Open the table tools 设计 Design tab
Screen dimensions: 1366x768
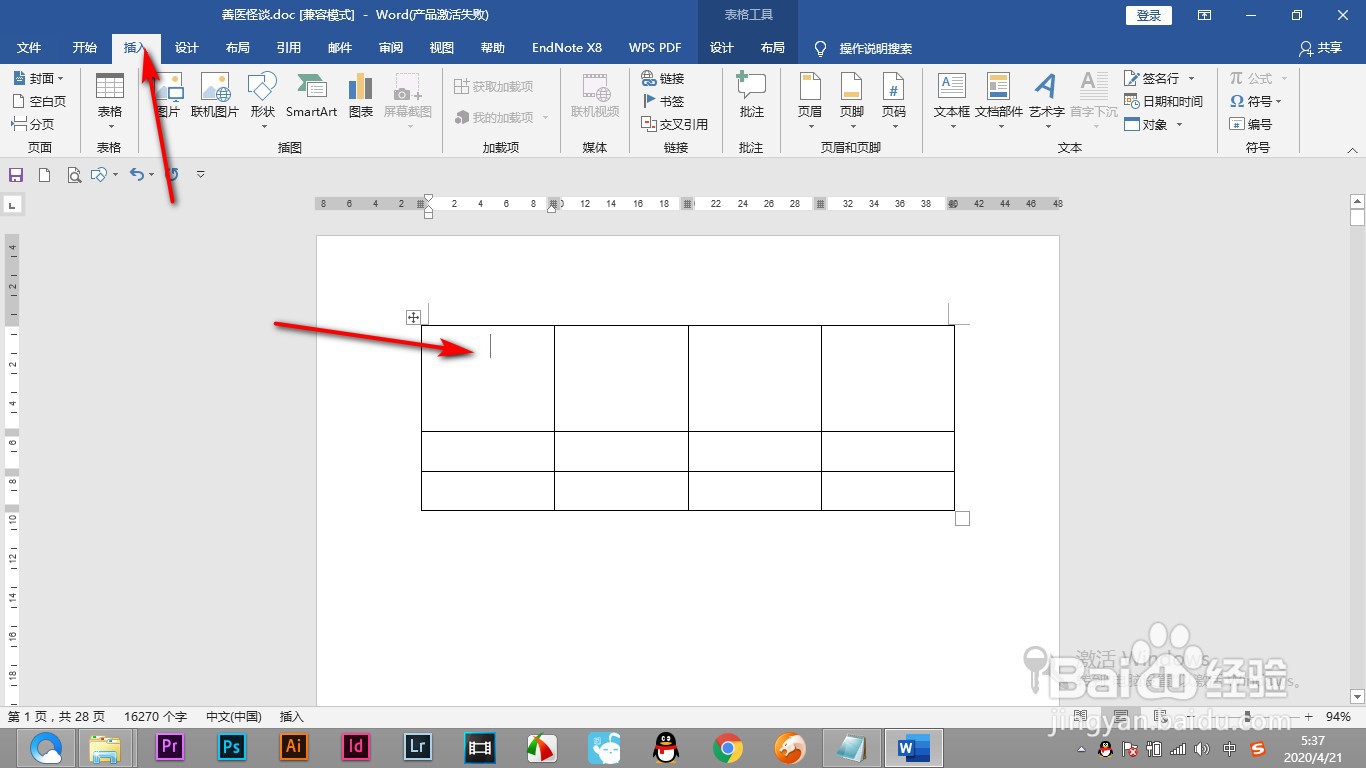(722, 48)
